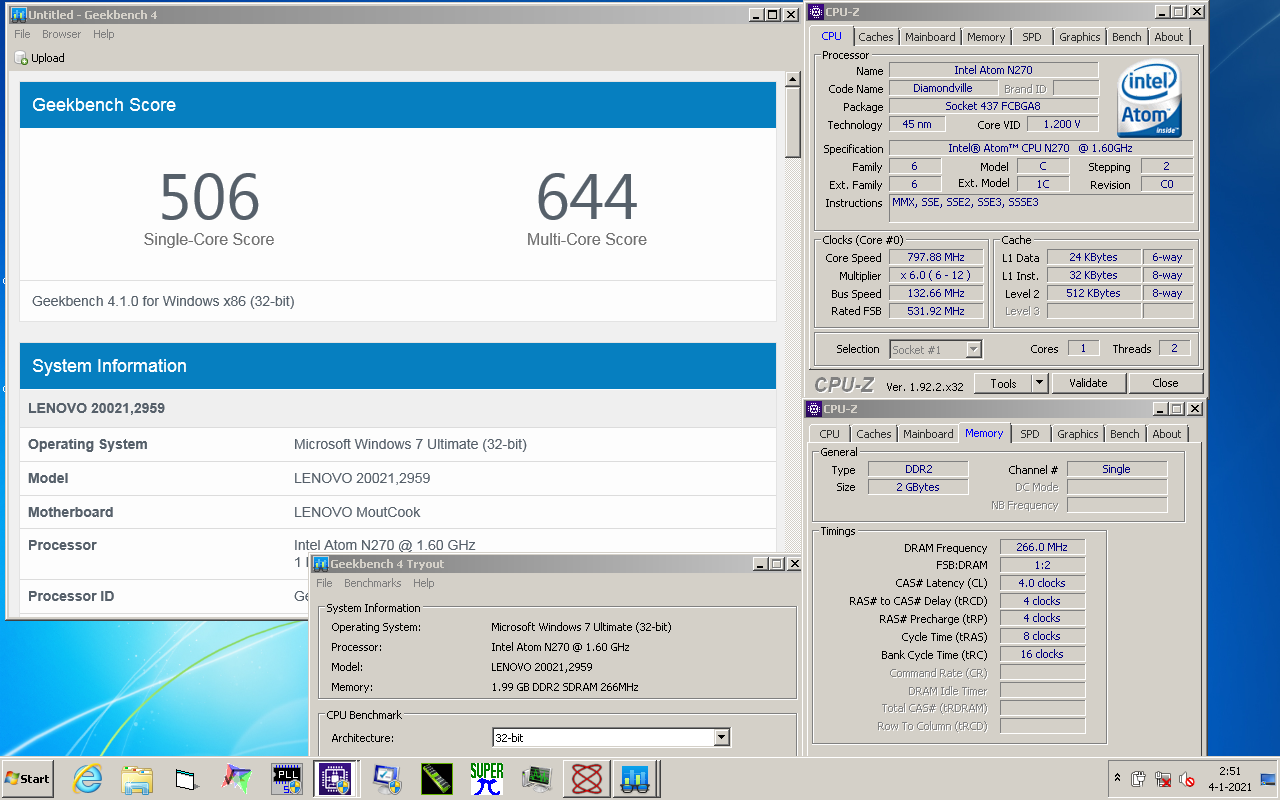
Task: Select Mainboard tab in lower CPU-Z window
Action: tap(928, 434)
